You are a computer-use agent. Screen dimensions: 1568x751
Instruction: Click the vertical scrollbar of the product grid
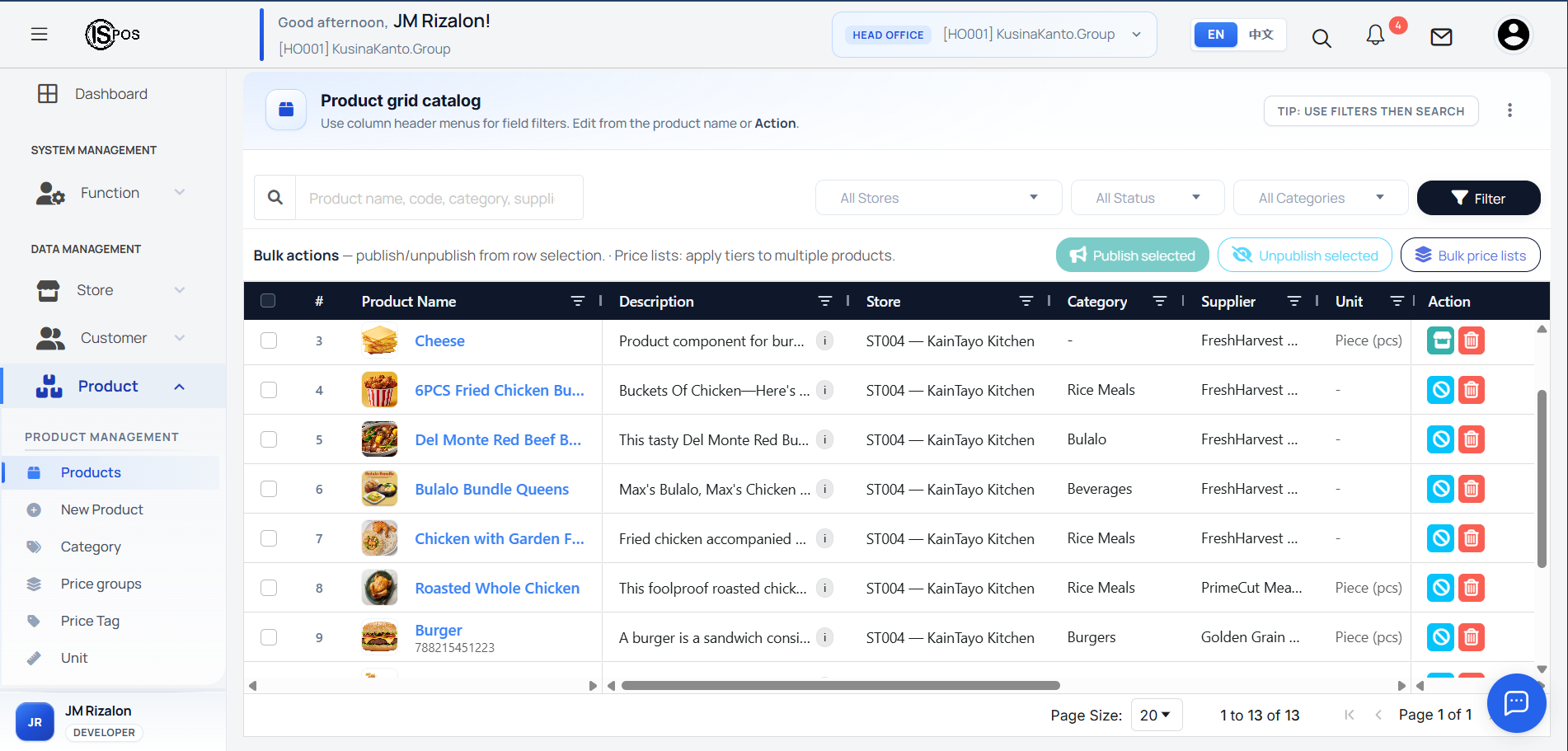click(1541, 479)
